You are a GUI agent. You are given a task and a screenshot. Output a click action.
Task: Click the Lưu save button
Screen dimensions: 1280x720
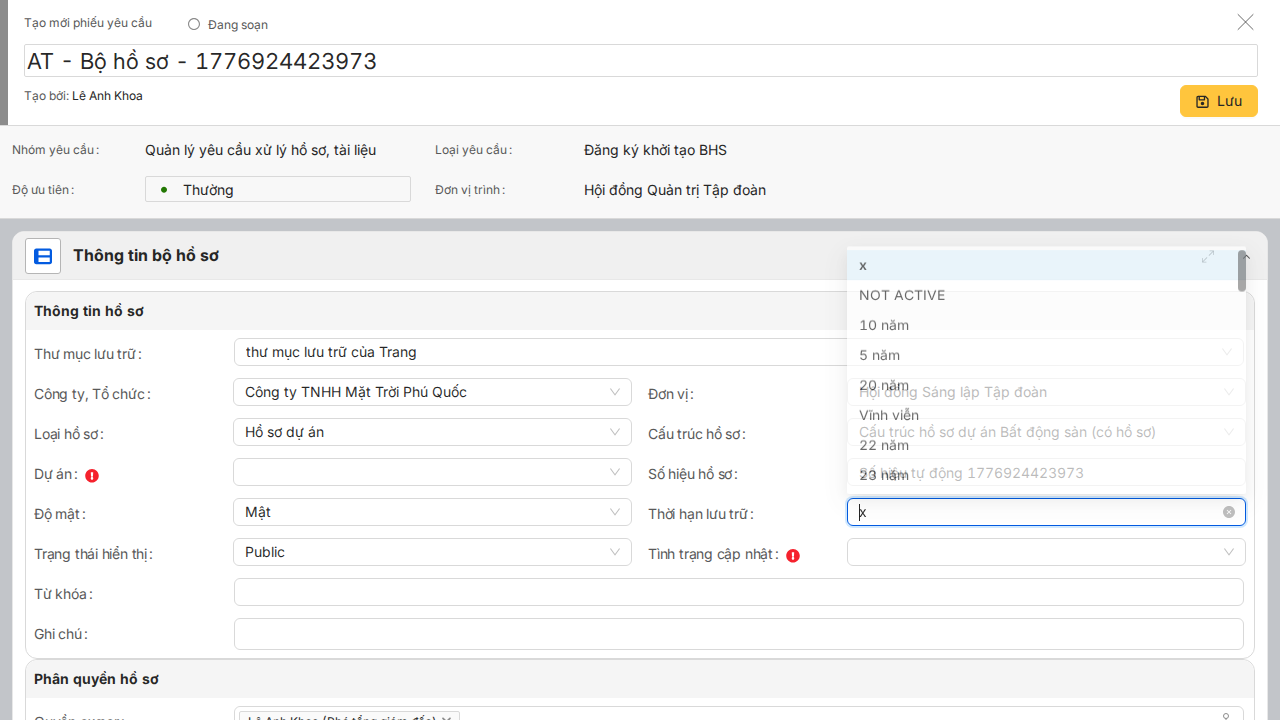pos(1218,101)
